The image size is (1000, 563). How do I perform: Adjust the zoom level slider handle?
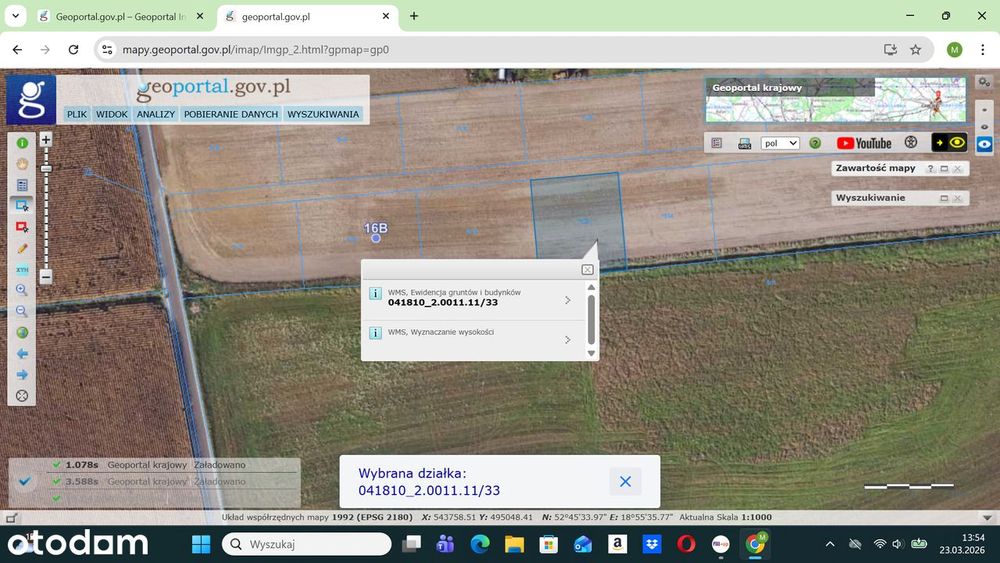pyautogui.click(x=46, y=168)
